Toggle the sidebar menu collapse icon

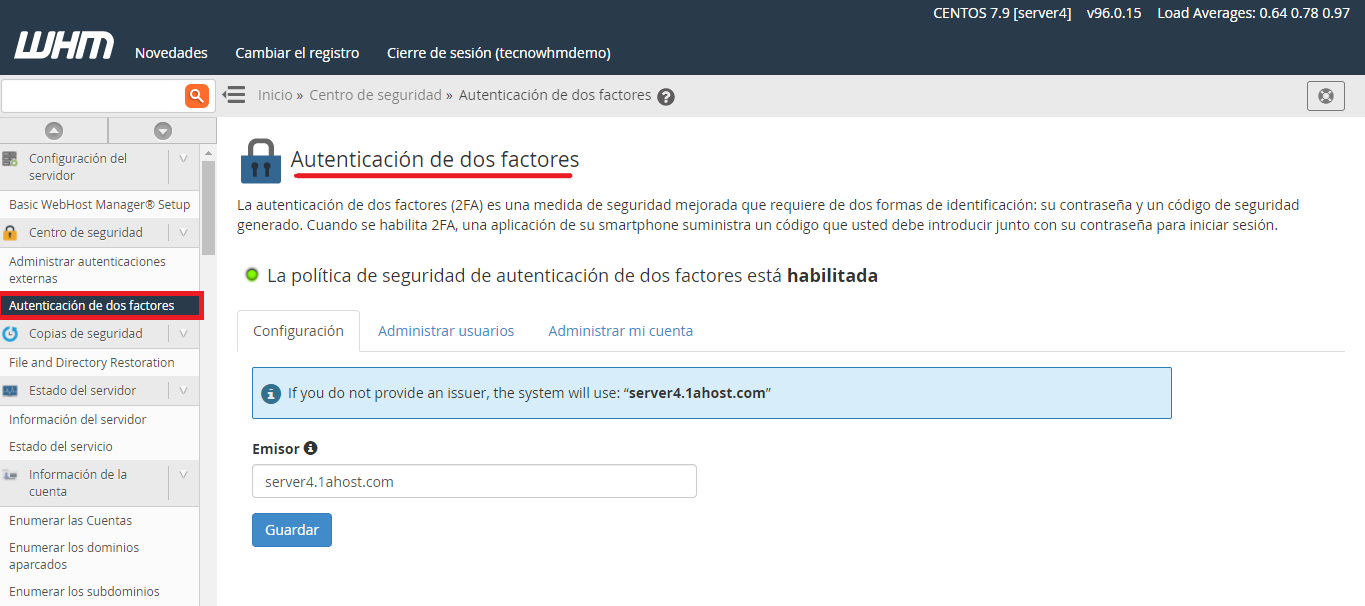pos(234,95)
